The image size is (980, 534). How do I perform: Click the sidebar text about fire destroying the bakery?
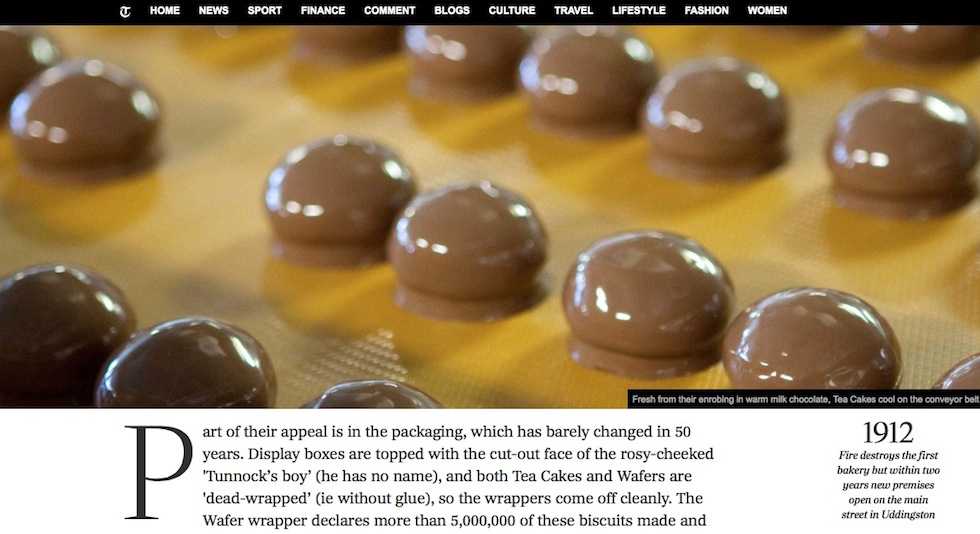click(x=888, y=485)
